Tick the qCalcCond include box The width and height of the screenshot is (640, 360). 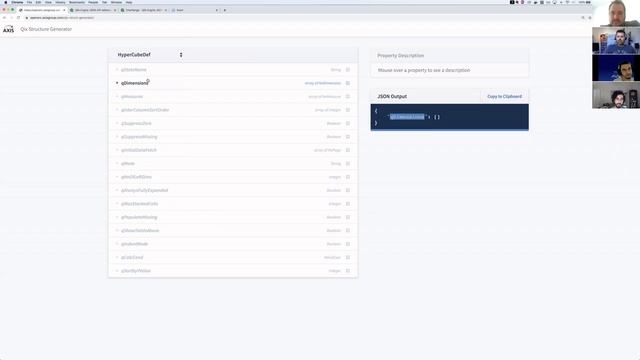click(348, 258)
